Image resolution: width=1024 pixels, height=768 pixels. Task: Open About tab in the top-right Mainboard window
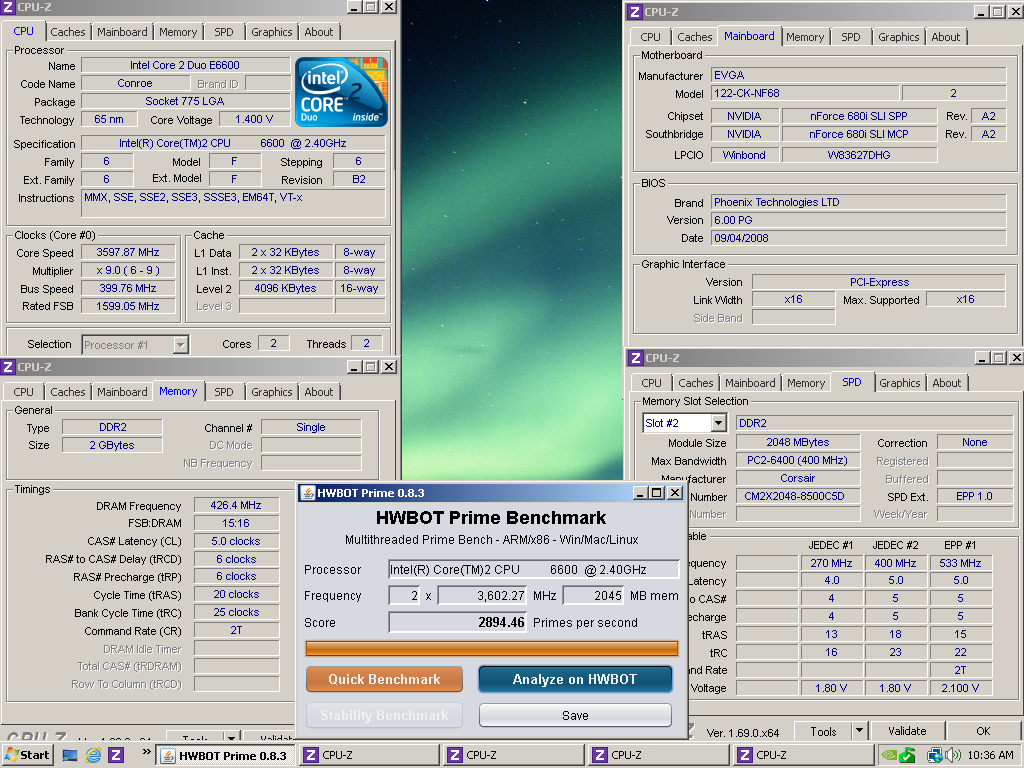(946, 37)
